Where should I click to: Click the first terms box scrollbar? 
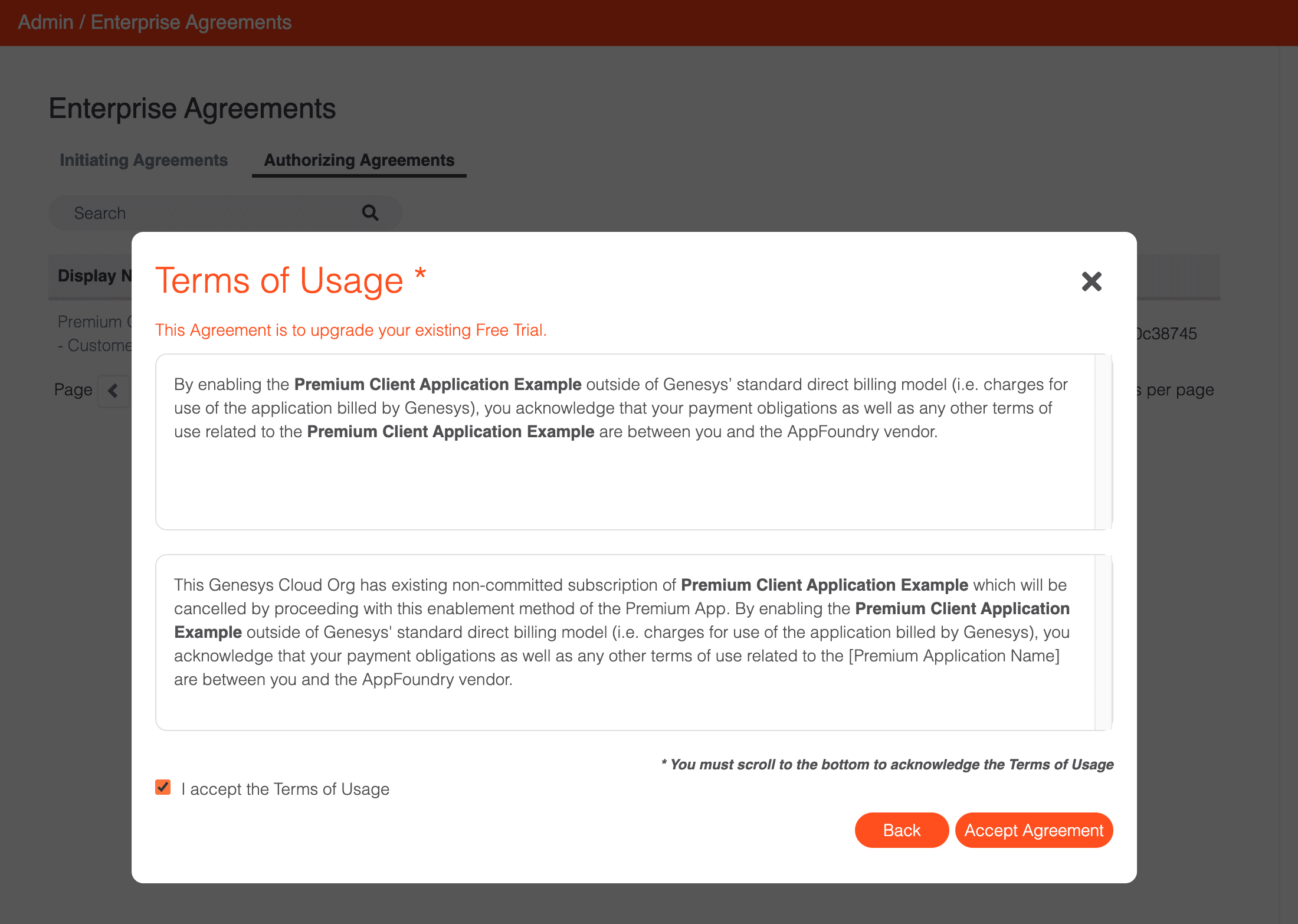tap(1103, 441)
